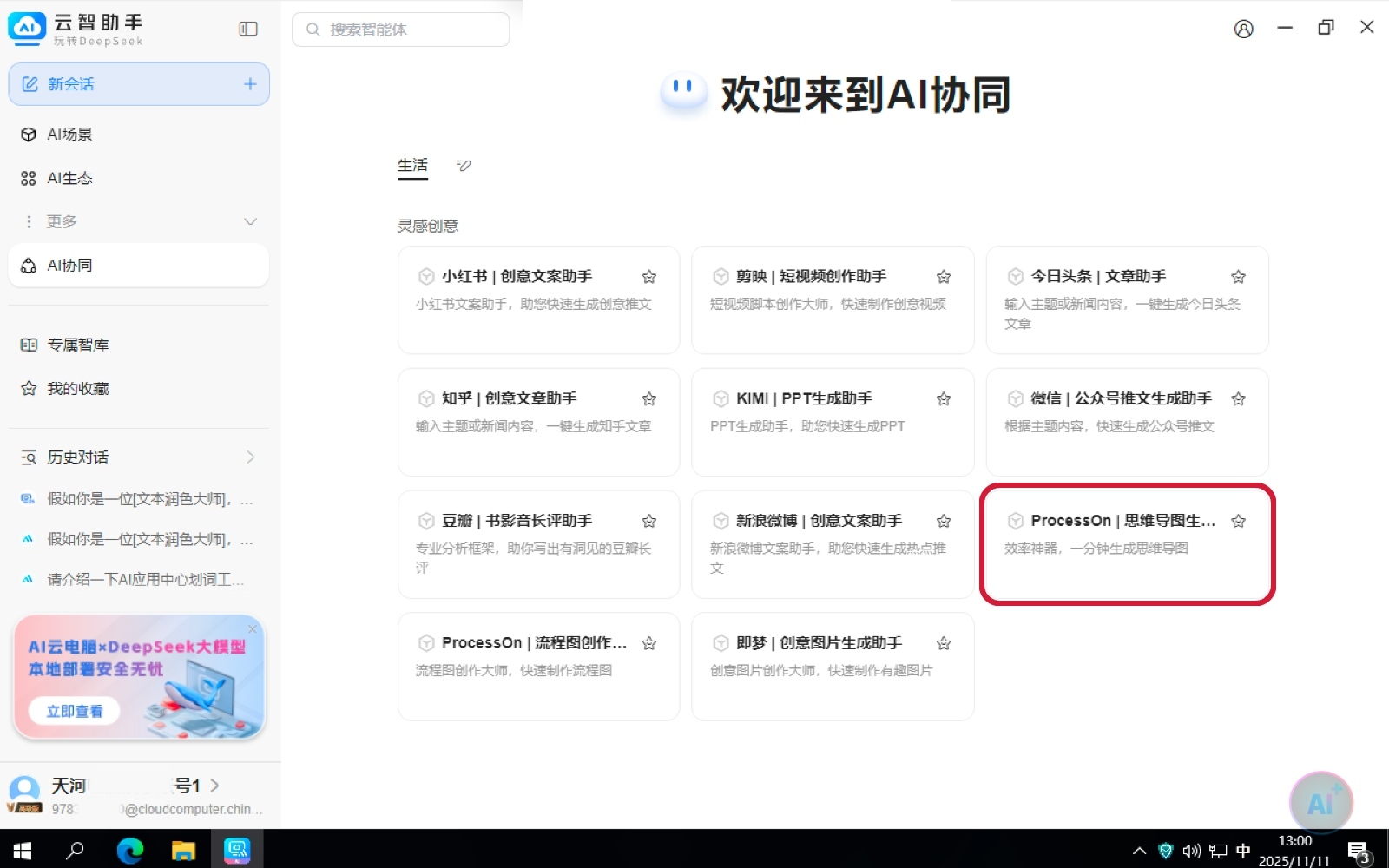This screenshot has height=868, width=1389.
Task: Launch the ProcessOn 流程图创作 agent
Action: (538, 667)
